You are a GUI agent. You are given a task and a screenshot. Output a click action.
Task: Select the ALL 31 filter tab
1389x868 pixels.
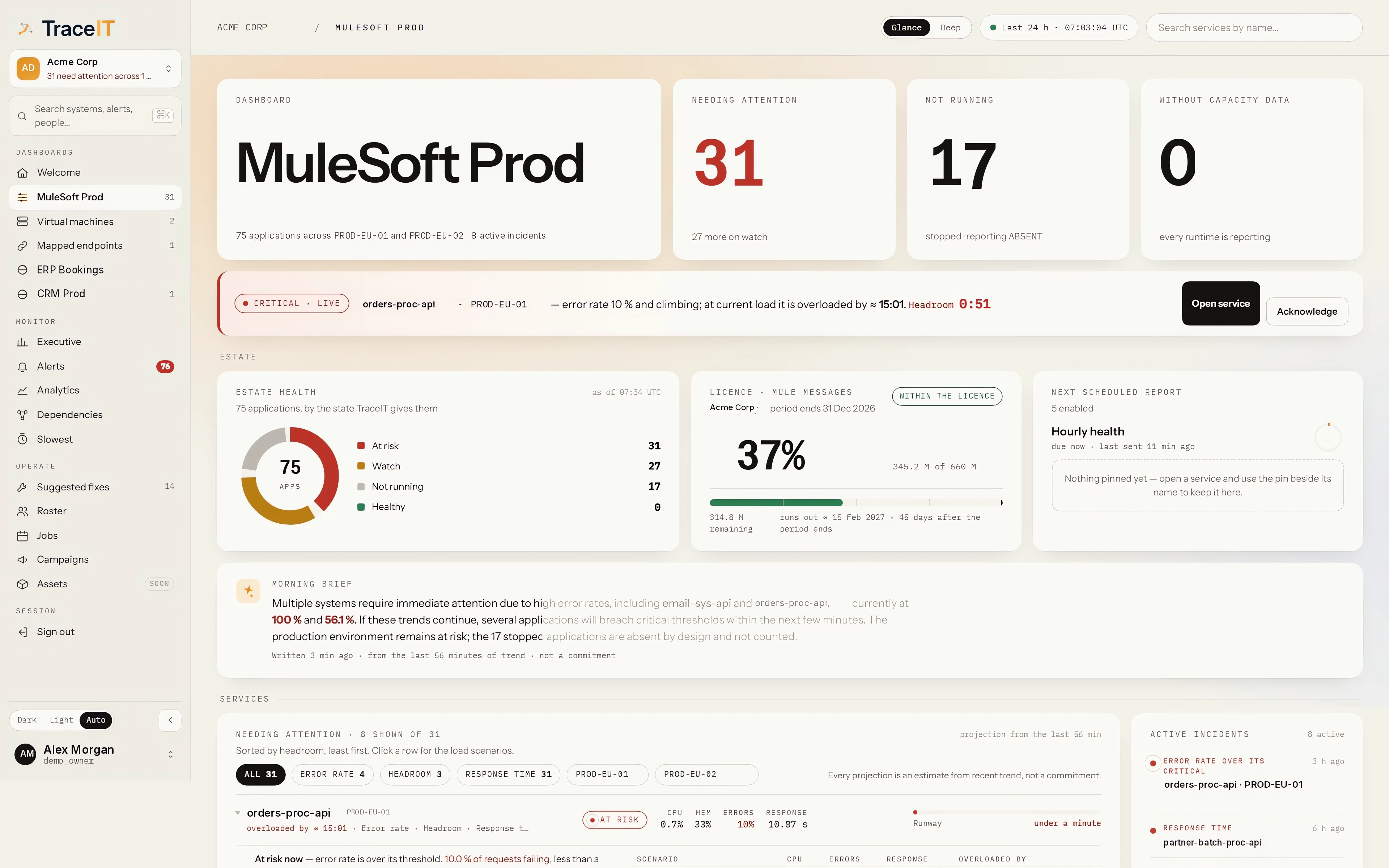click(x=260, y=774)
